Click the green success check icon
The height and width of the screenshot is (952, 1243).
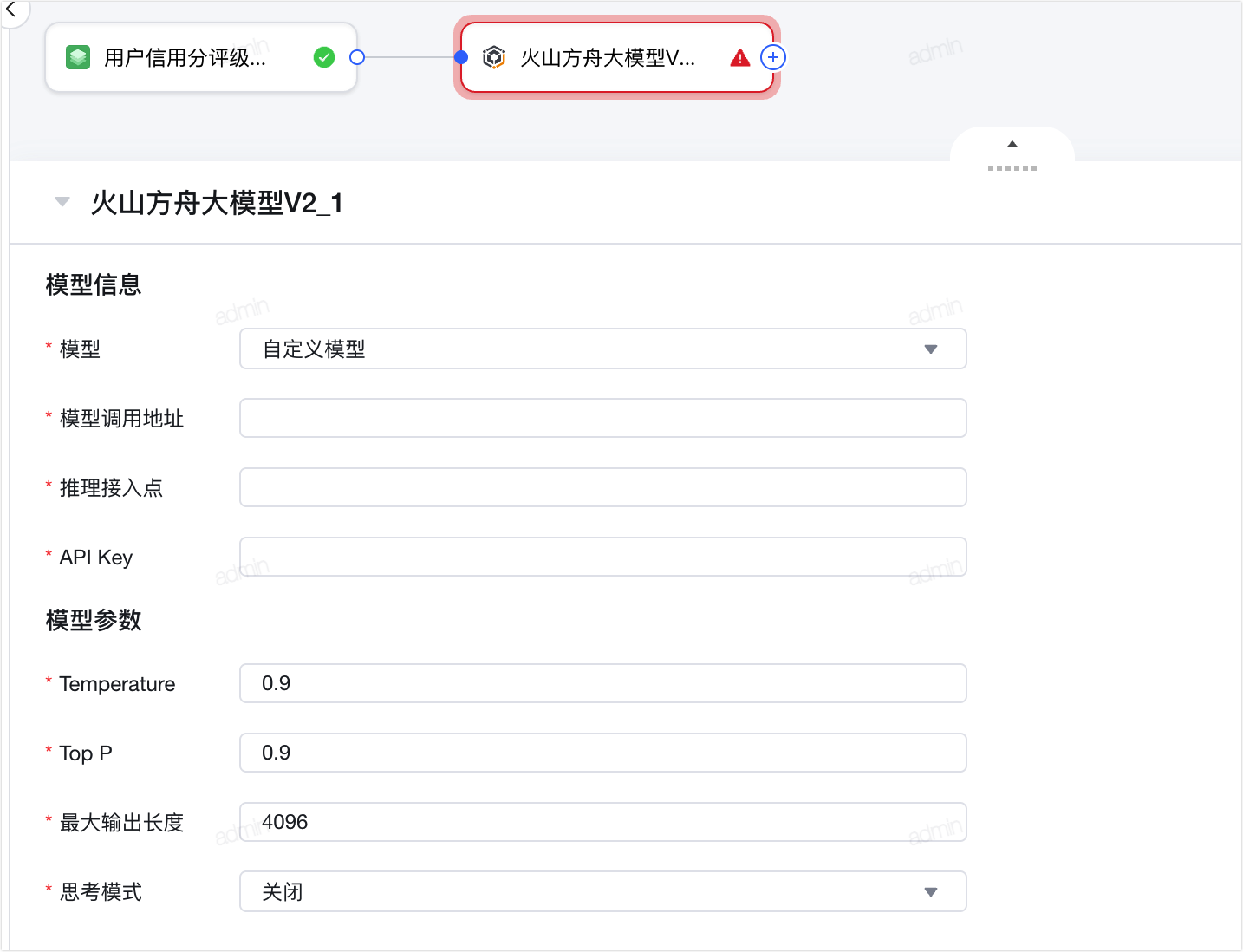click(324, 57)
